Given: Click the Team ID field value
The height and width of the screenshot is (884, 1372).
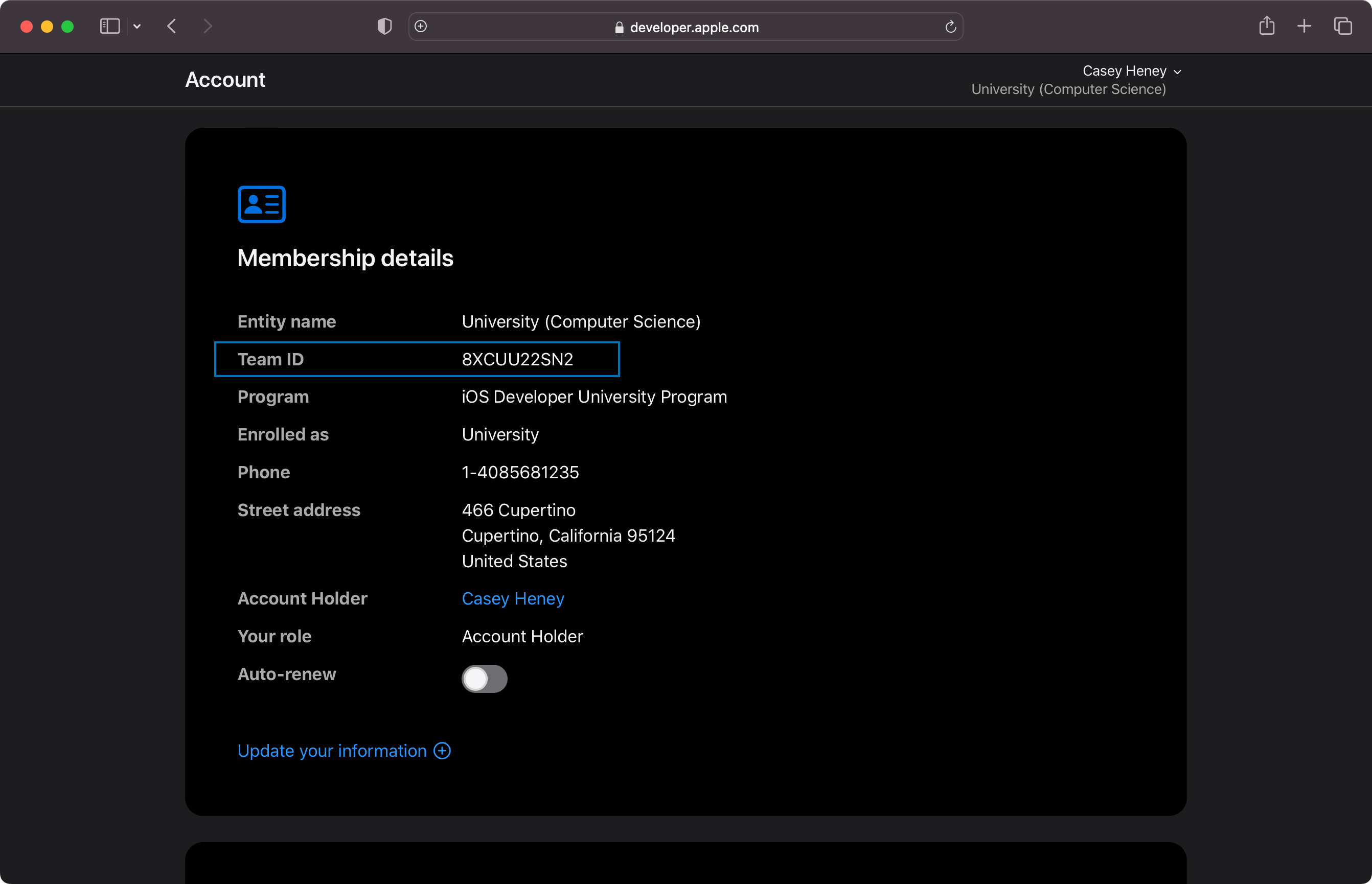Looking at the screenshot, I should click(516, 359).
